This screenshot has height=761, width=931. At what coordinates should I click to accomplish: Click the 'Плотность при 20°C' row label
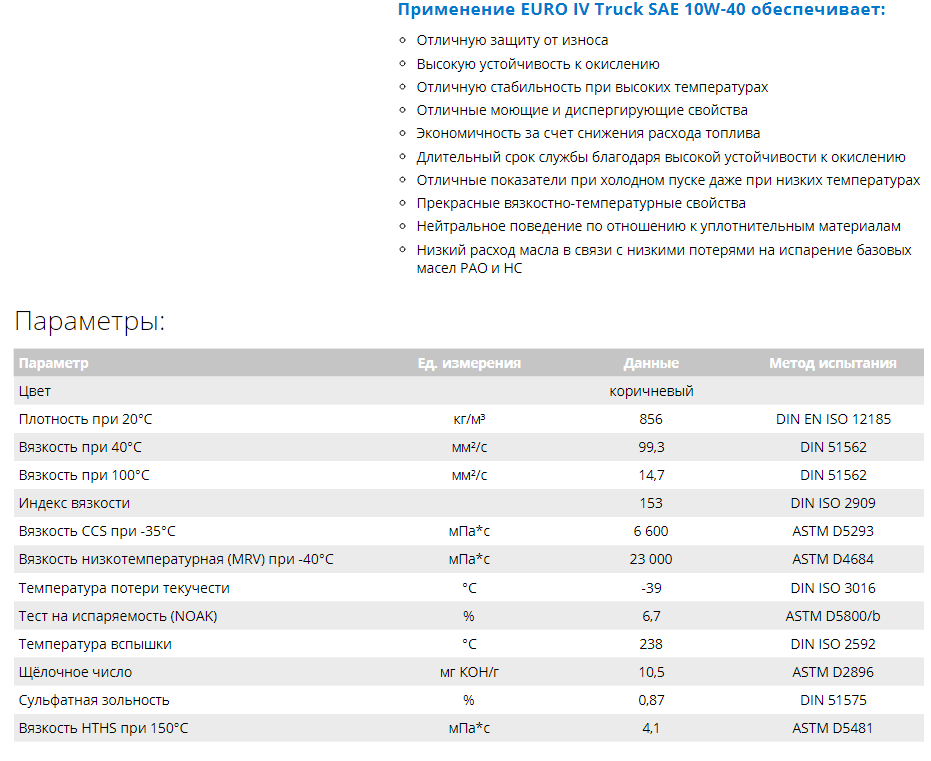(86, 419)
